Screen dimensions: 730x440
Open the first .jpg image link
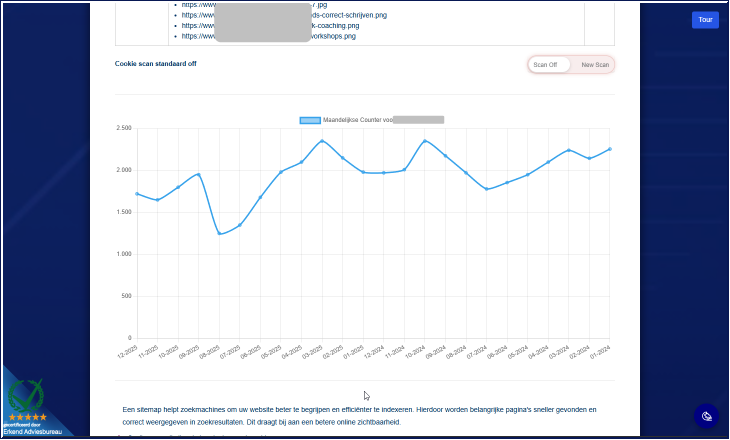coord(320,5)
